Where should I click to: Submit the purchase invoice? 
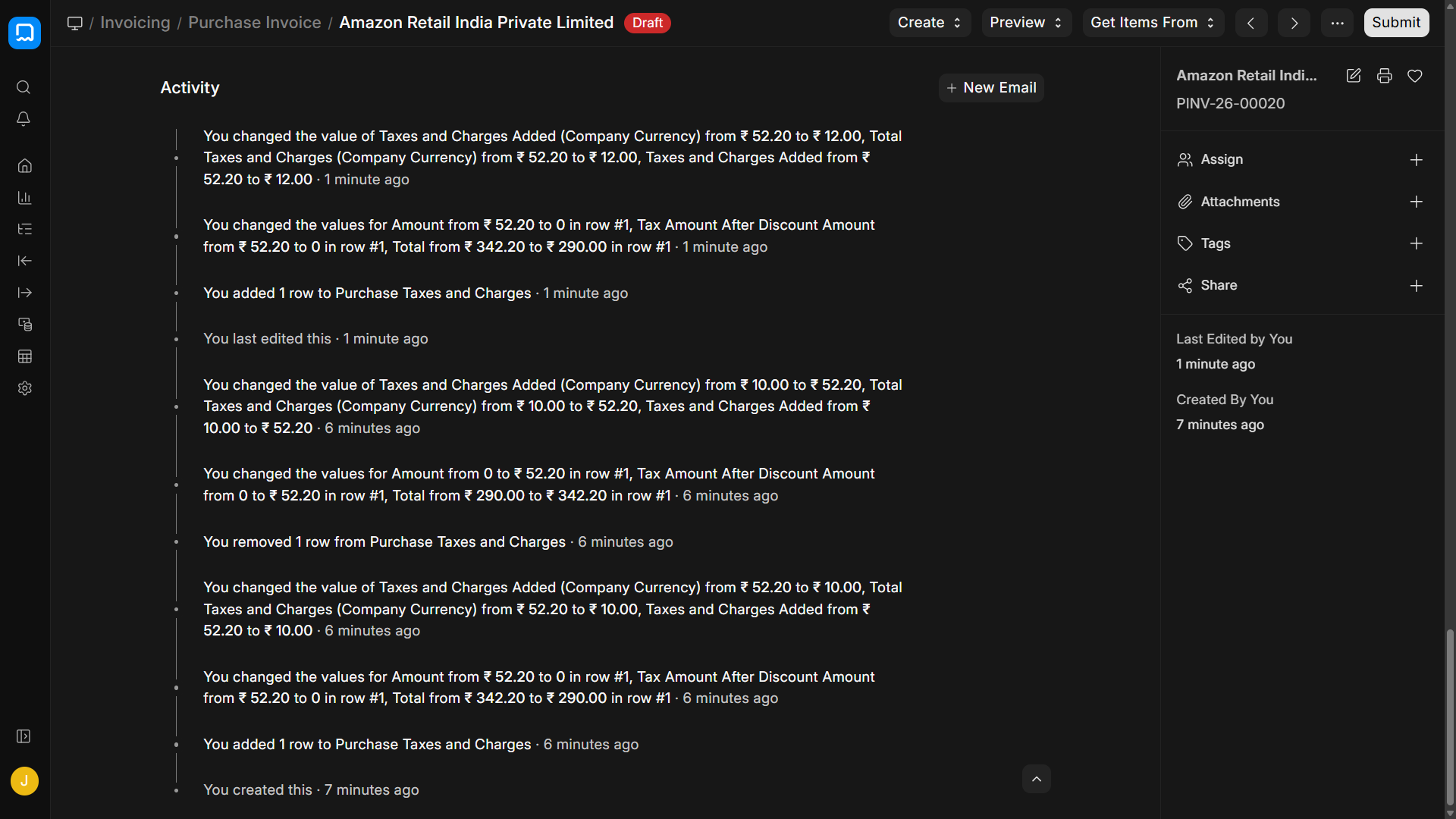[x=1396, y=23]
